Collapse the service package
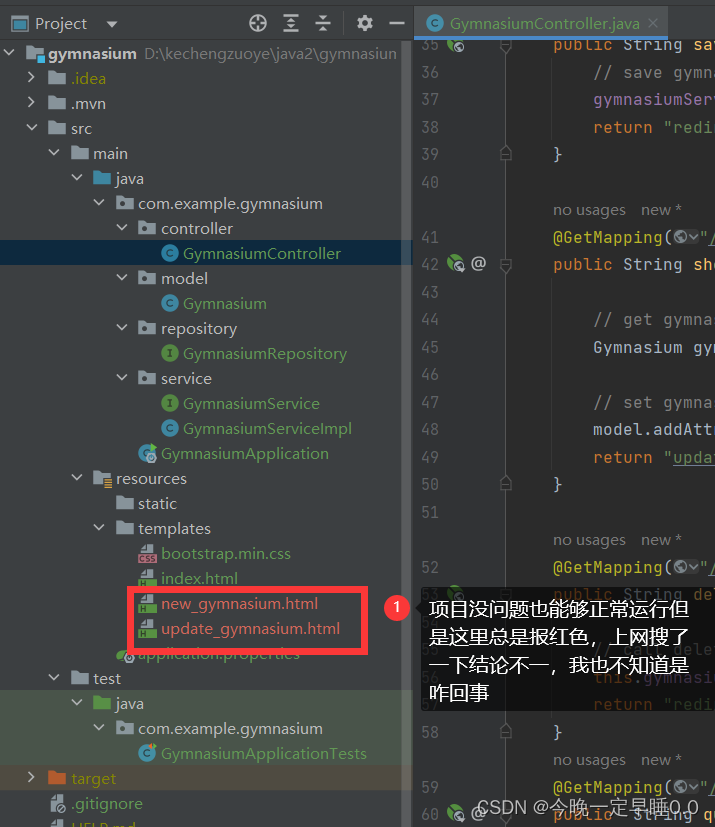 tap(122, 378)
